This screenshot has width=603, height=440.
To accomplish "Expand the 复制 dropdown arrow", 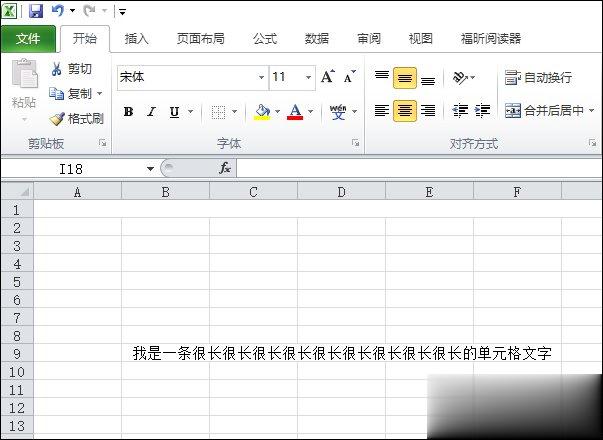I will click(x=99, y=93).
